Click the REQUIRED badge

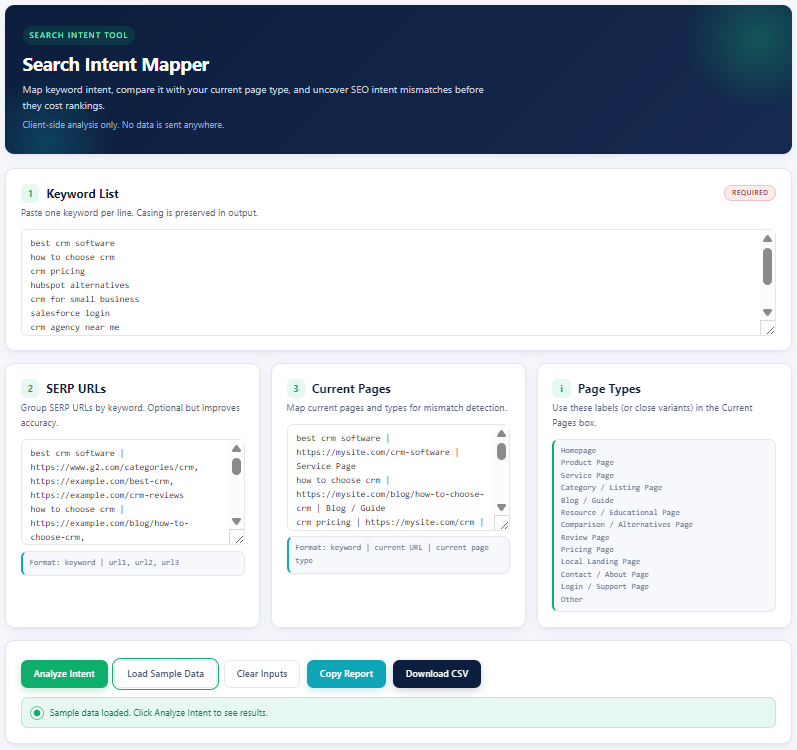(750, 193)
